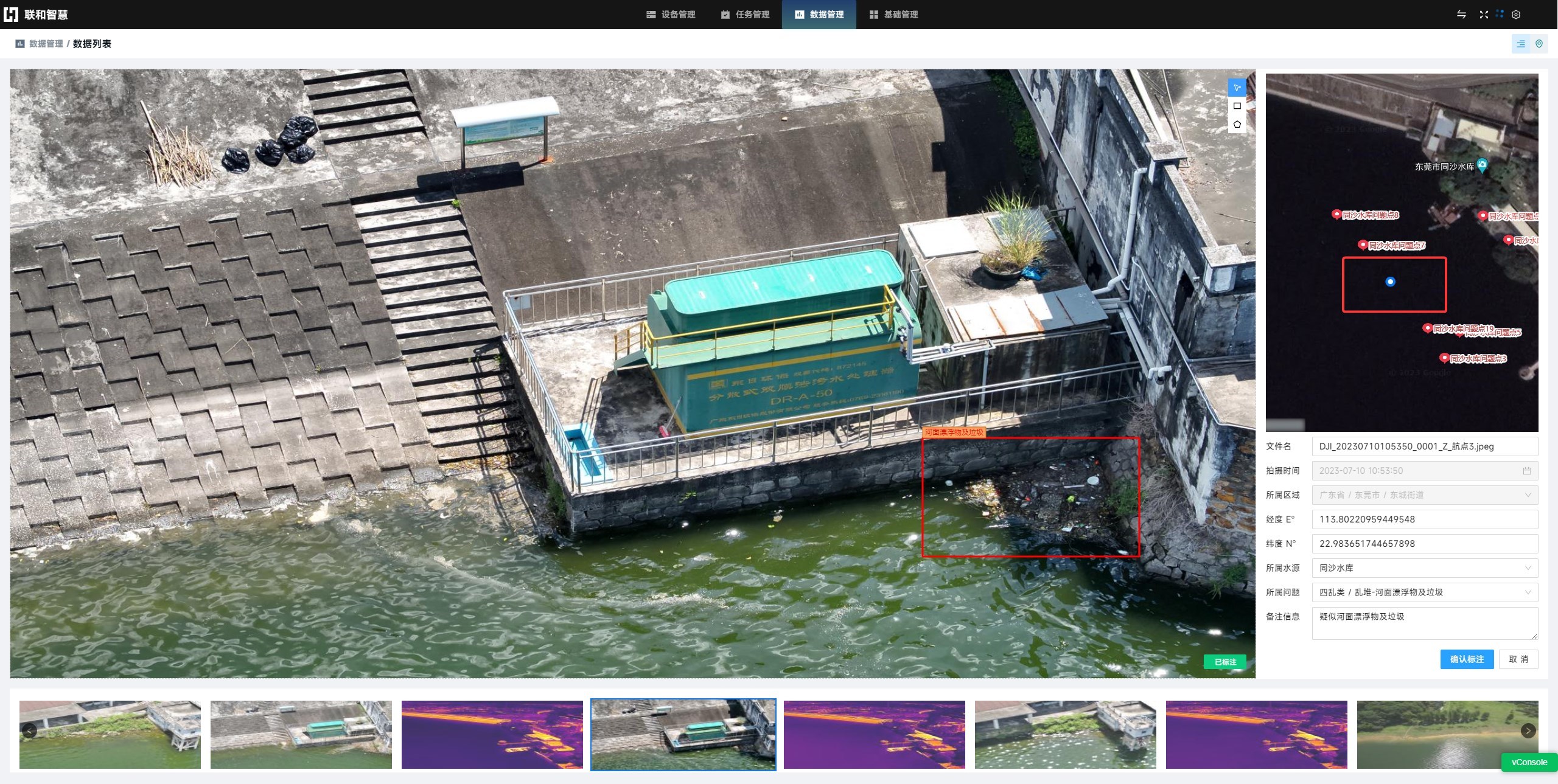1558x784 pixels.
Task: Open the 任务管理 menu
Action: point(745,15)
